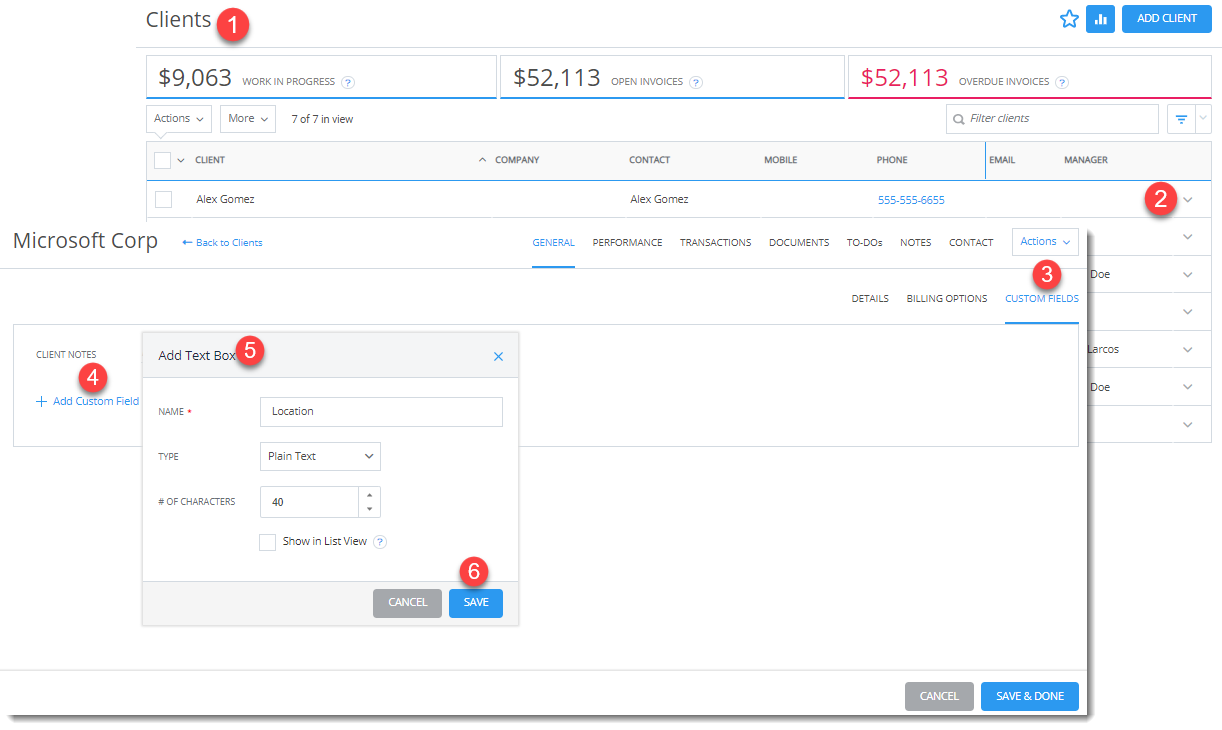The image size is (1222, 730).
Task: Switch to the PERFORMANCE tab
Action: tap(627, 242)
